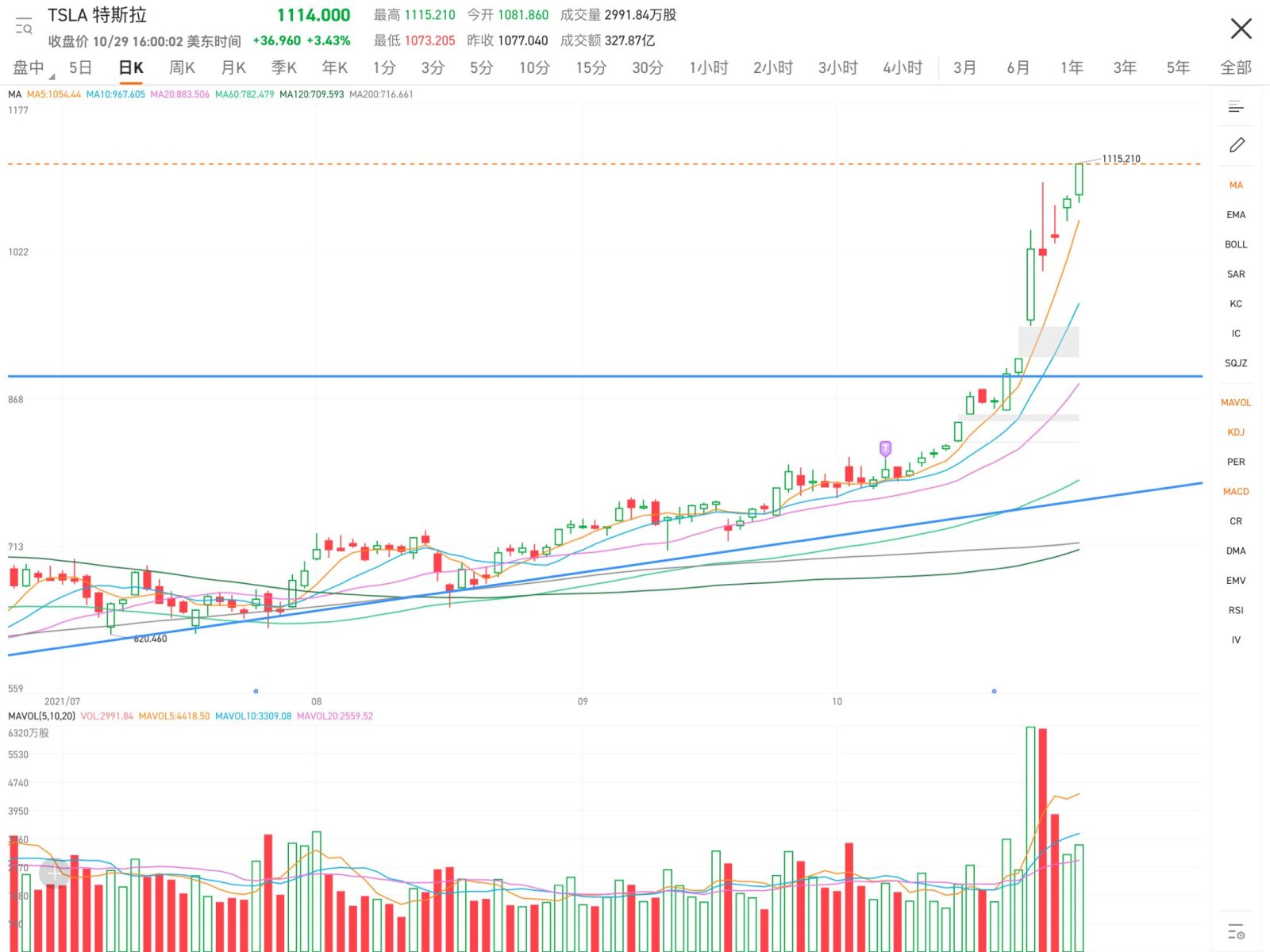Select the 3分 interval
1270x952 pixels.
click(433, 68)
